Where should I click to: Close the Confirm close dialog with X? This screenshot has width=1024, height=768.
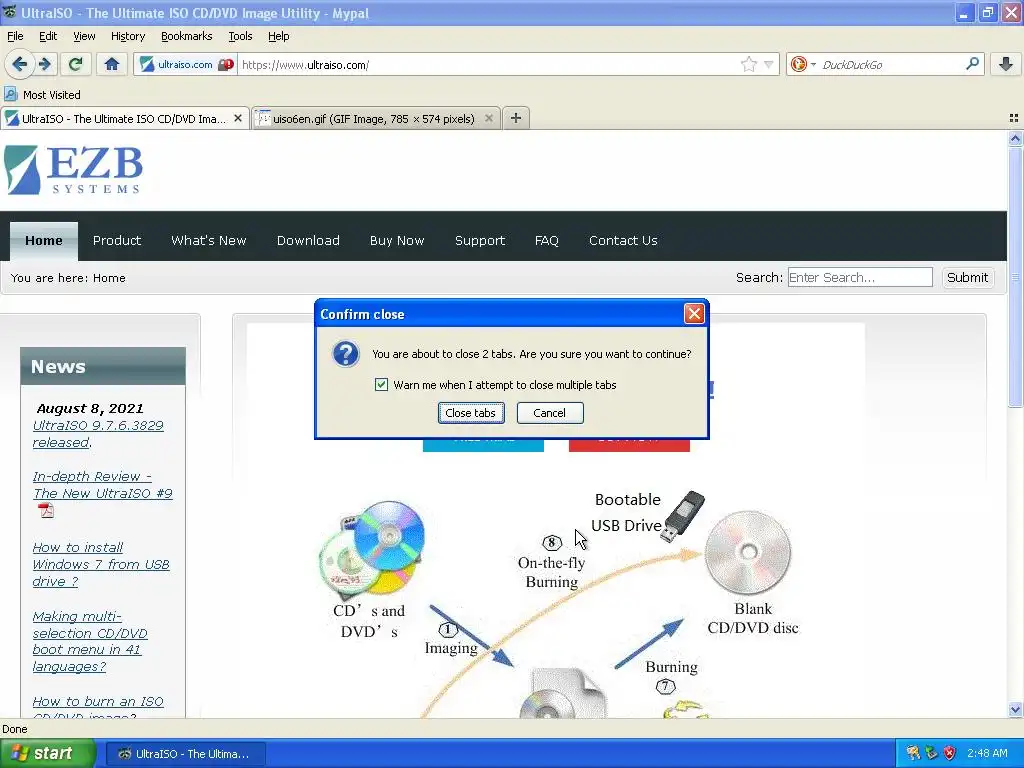pos(694,314)
